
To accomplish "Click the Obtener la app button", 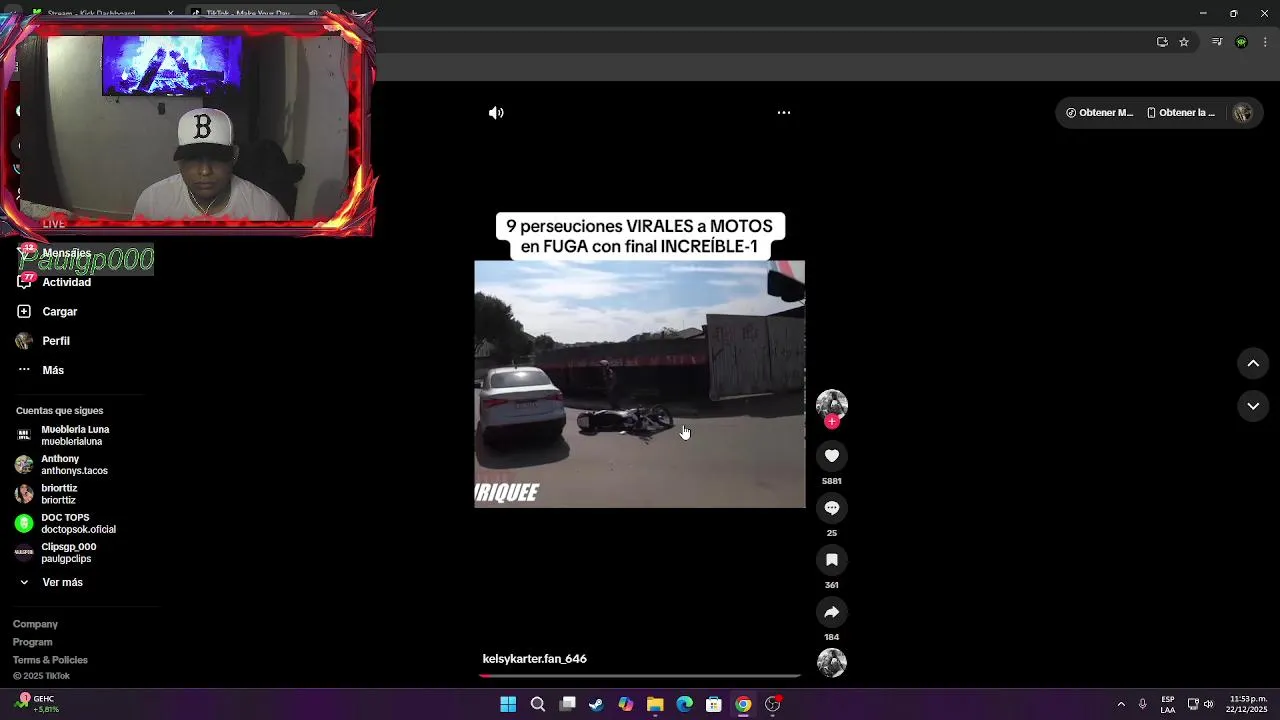I will (x=1181, y=113).
